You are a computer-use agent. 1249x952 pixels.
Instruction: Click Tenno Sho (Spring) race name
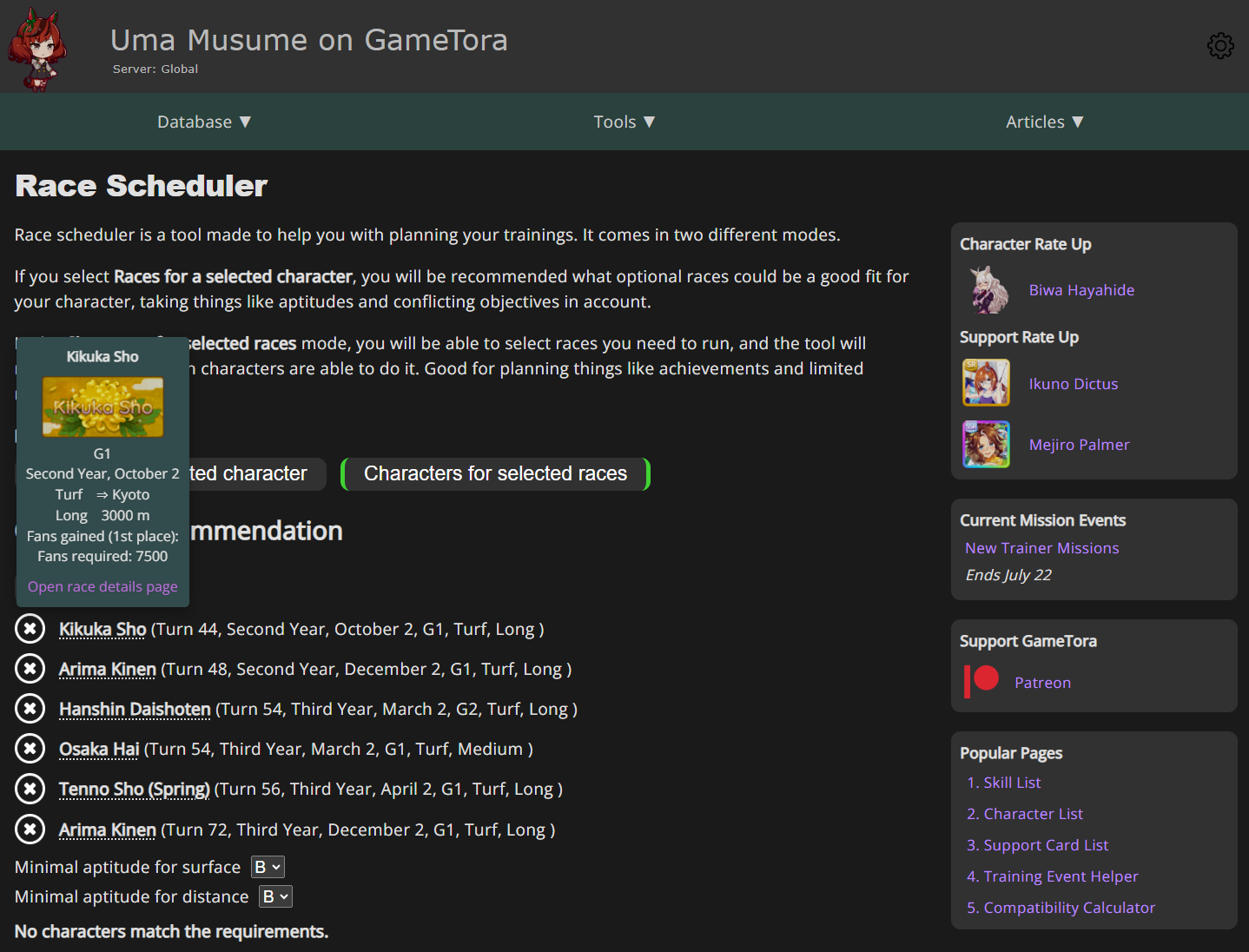point(135,789)
